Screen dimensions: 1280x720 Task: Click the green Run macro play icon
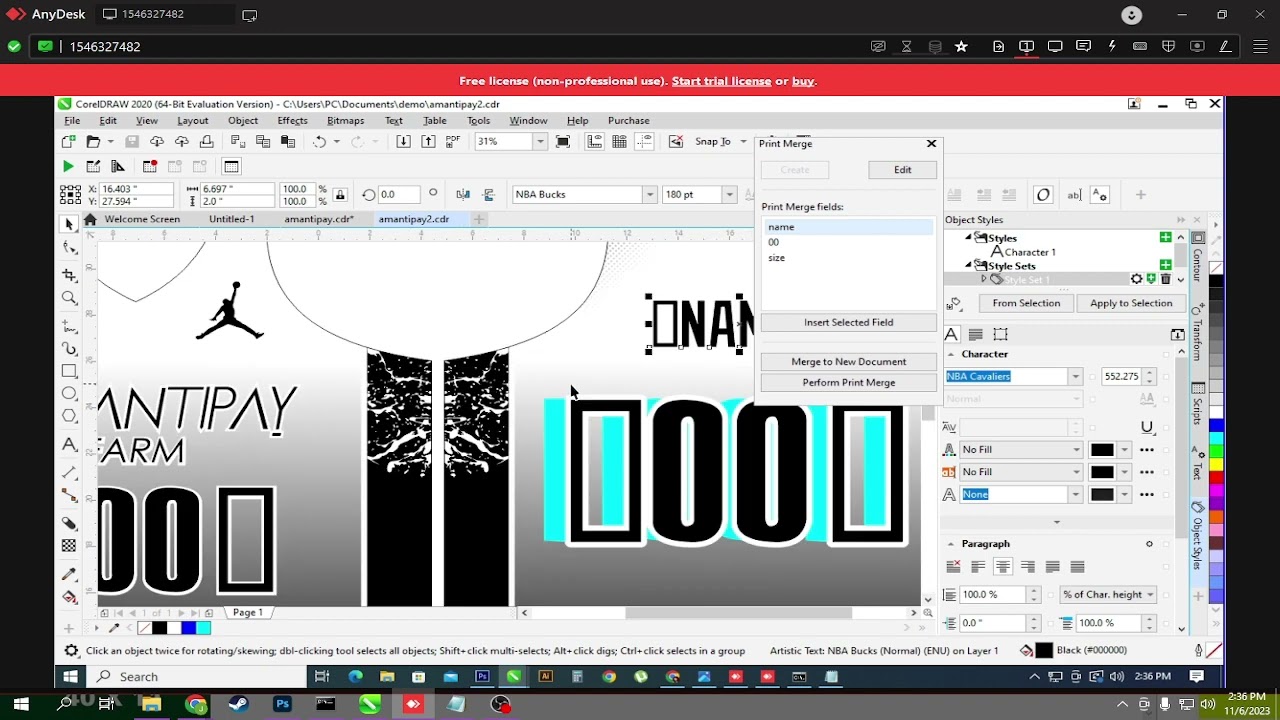point(68,166)
